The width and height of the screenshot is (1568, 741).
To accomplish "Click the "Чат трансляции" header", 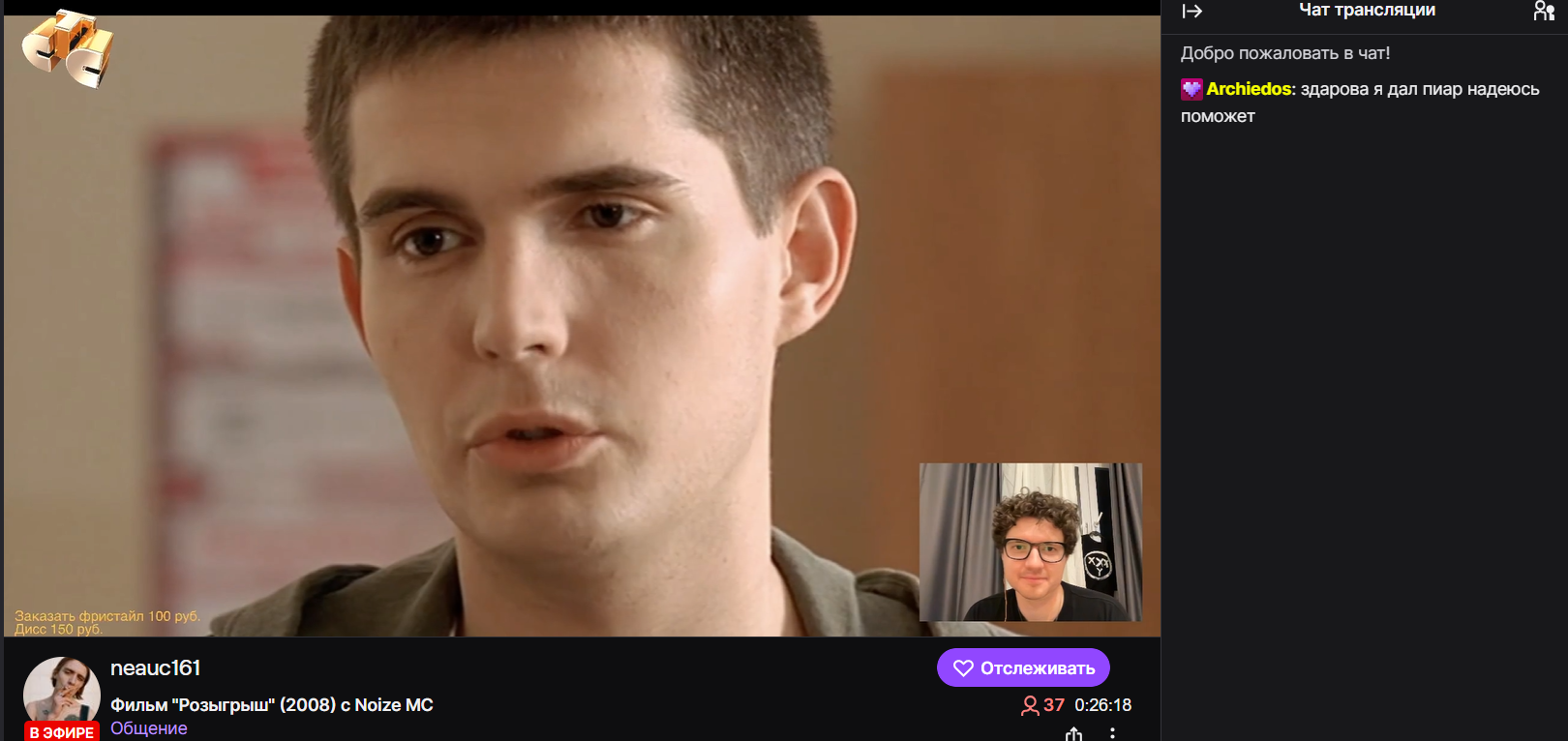I will coord(1367,11).
